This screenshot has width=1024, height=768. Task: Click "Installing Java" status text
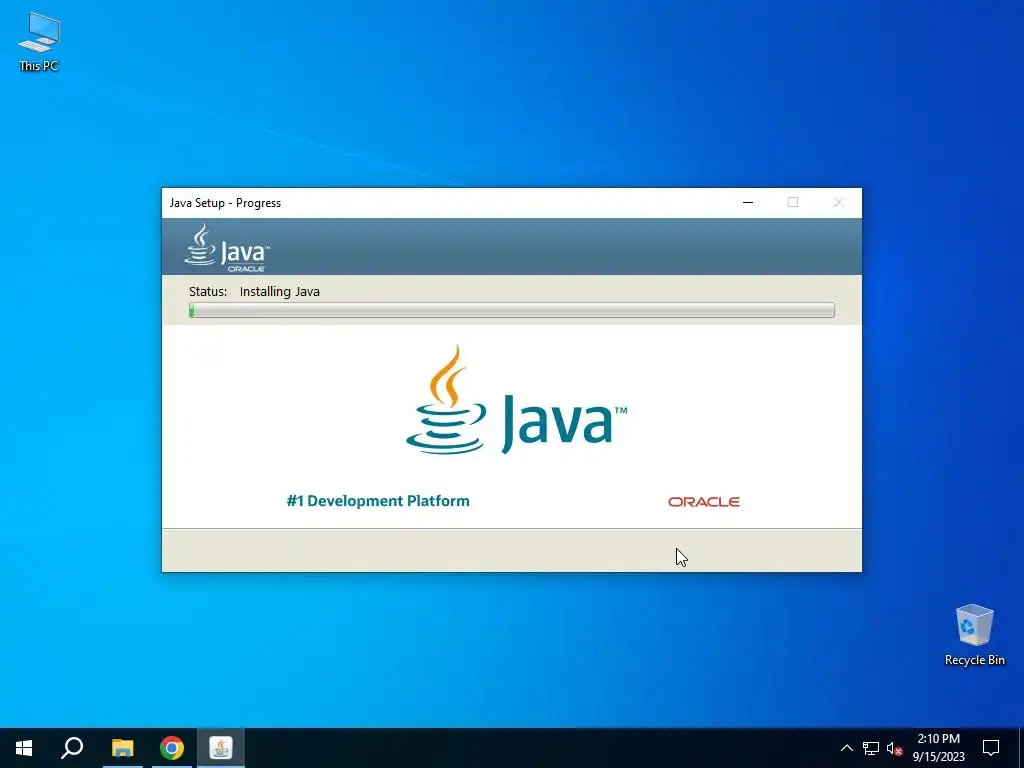click(x=280, y=291)
